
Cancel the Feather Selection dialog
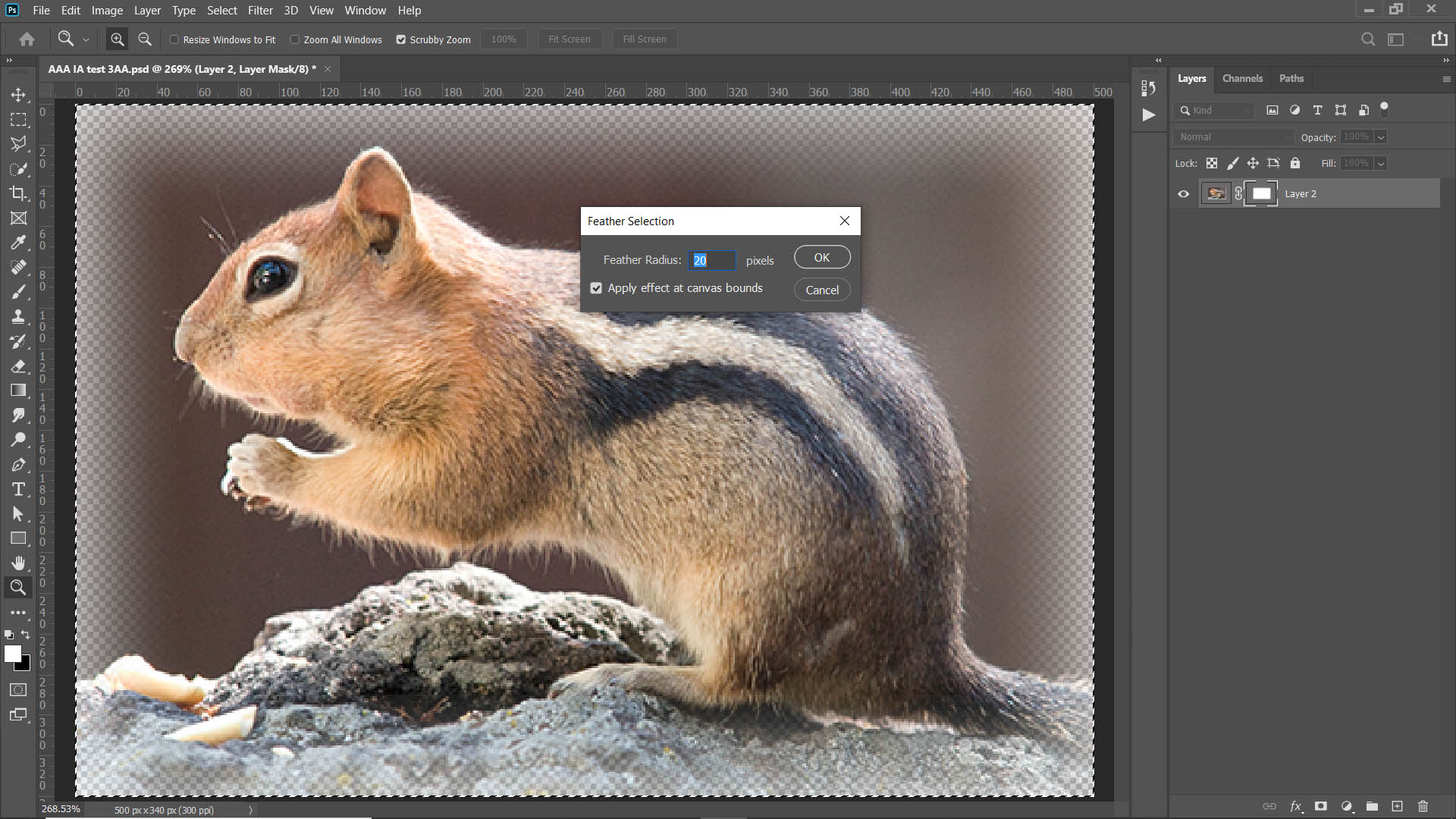(x=822, y=290)
